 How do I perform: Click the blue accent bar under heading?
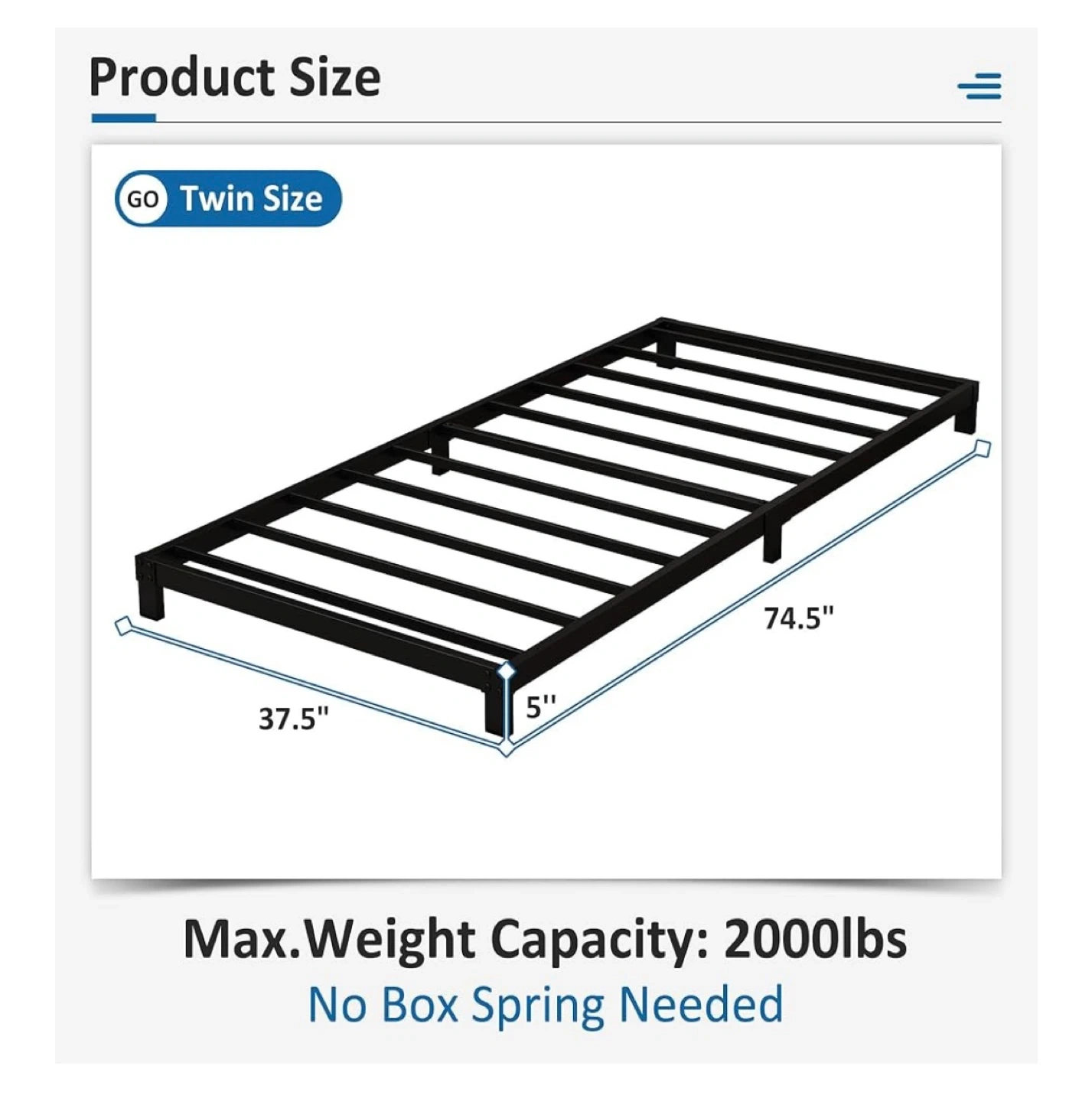(x=123, y=118)
